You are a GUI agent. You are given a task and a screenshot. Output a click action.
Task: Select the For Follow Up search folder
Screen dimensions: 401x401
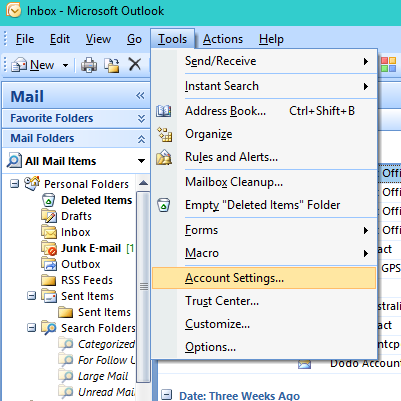pyautogui.click(x=106, y=360)
